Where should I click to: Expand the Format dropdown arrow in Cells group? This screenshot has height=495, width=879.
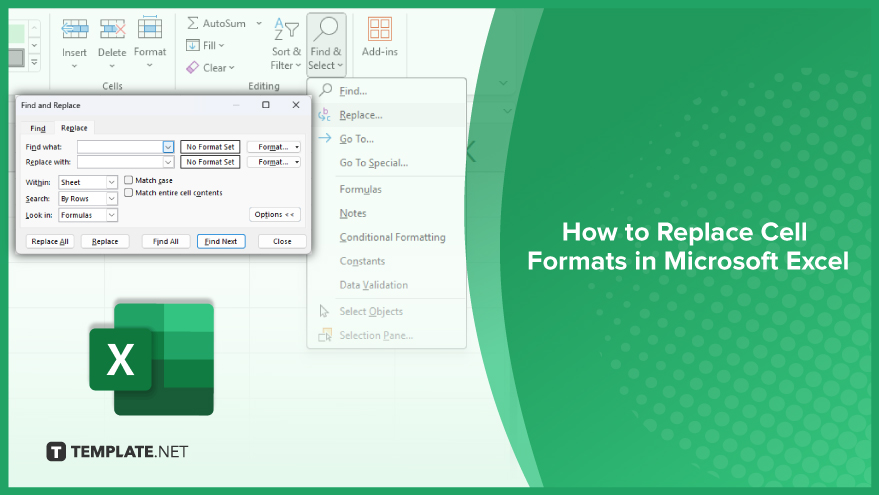tap(150, 66)
